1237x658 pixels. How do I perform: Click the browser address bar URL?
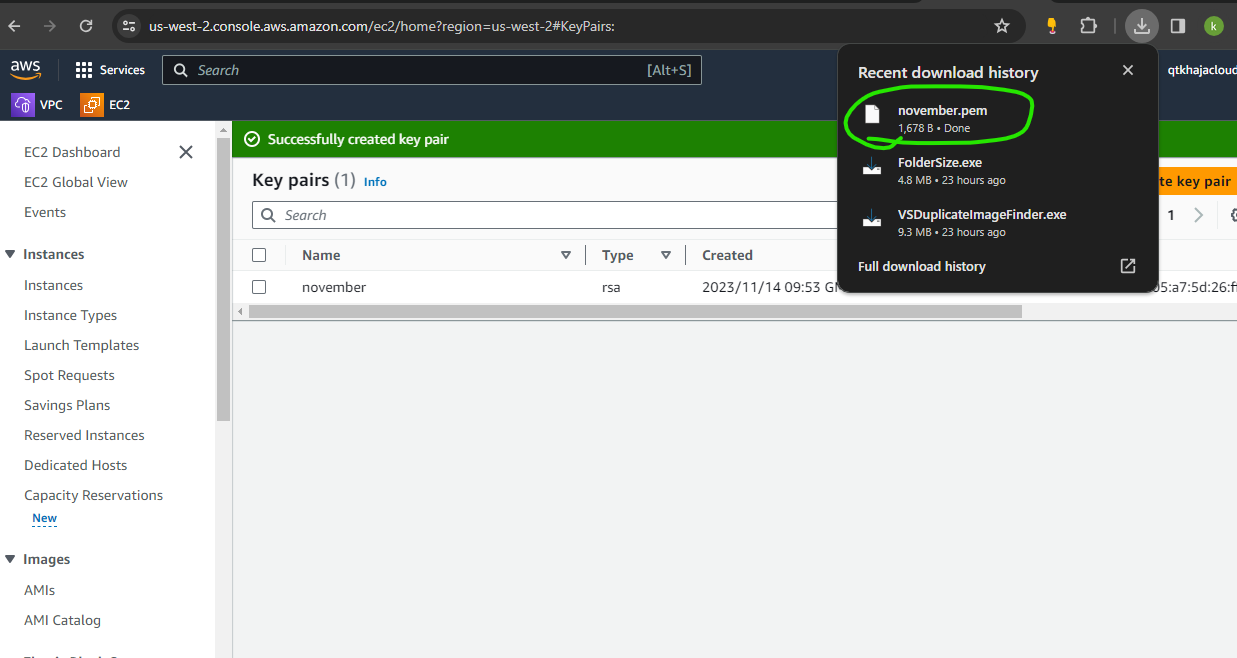click(x=381, y=26)
